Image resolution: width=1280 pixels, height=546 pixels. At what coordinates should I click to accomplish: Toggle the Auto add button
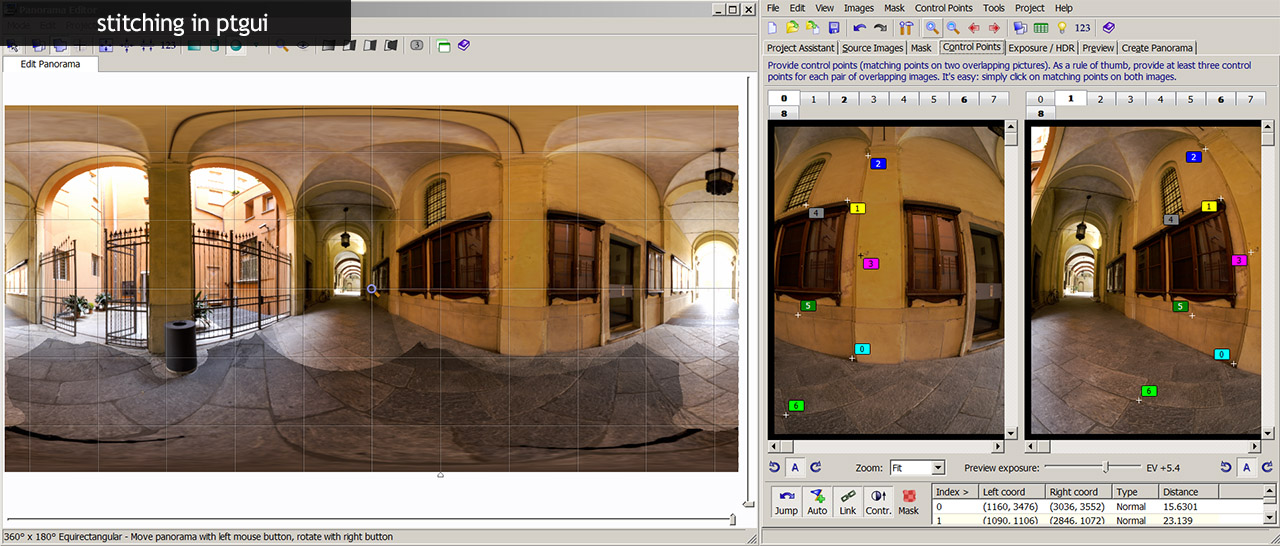pyautogui.click(x=817, y=502)
